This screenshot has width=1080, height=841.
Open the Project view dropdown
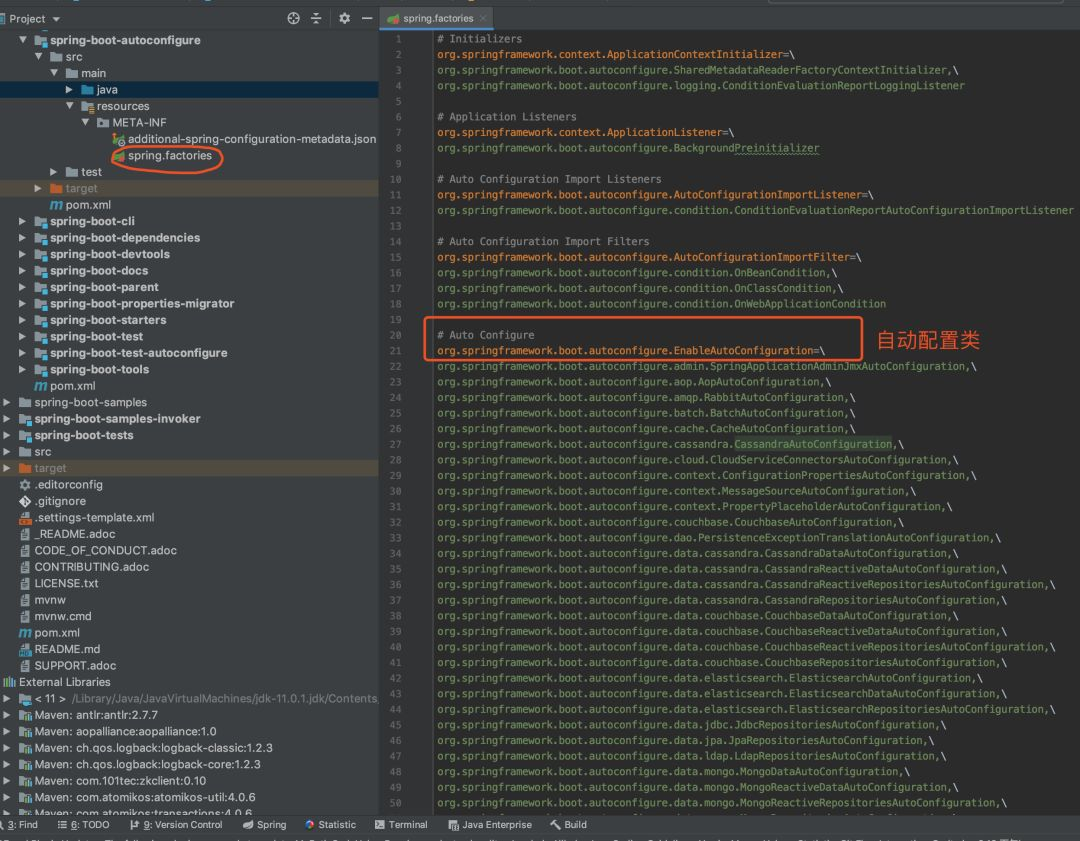click(56, 19)
